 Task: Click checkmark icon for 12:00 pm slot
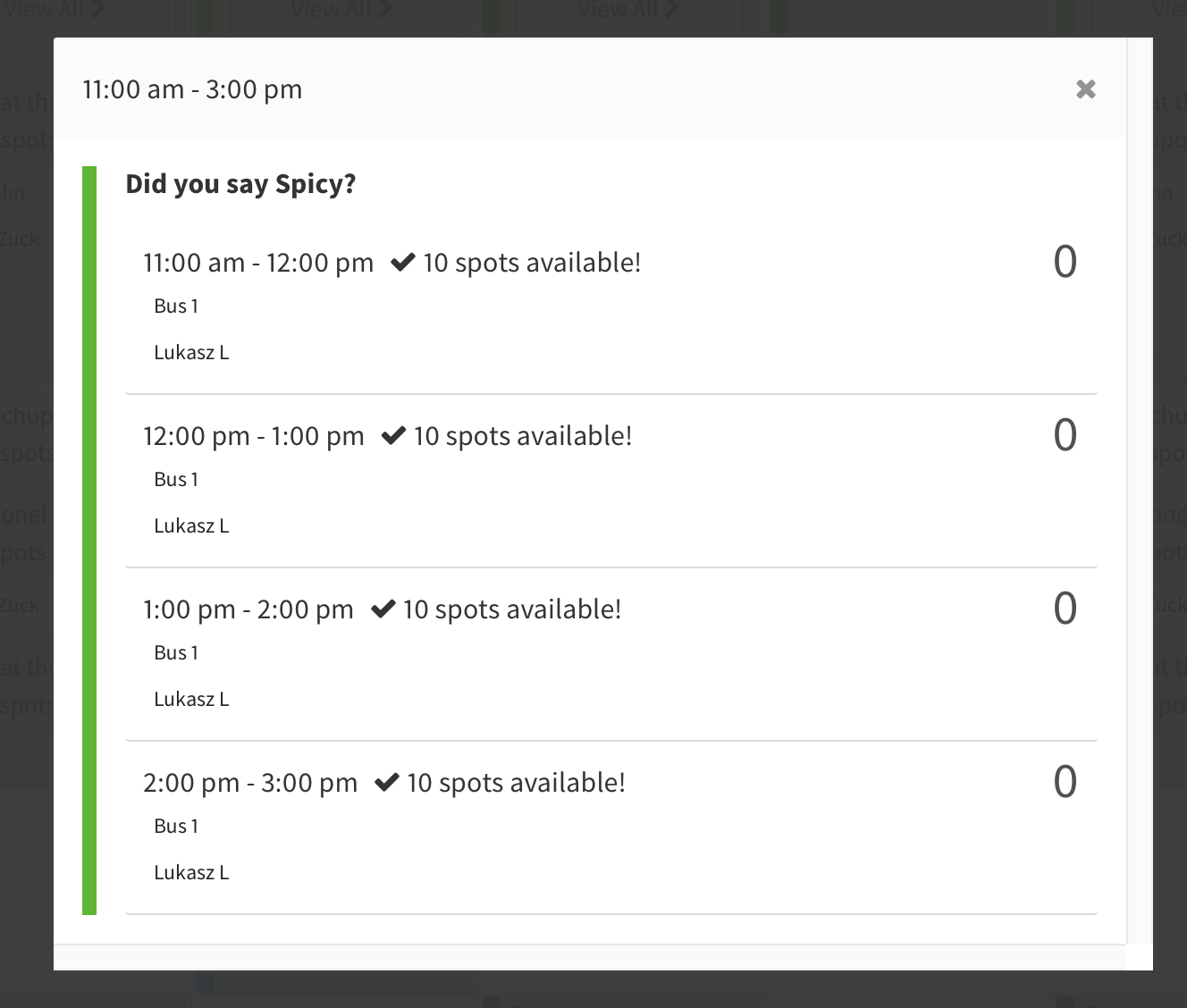pos(394,435)
